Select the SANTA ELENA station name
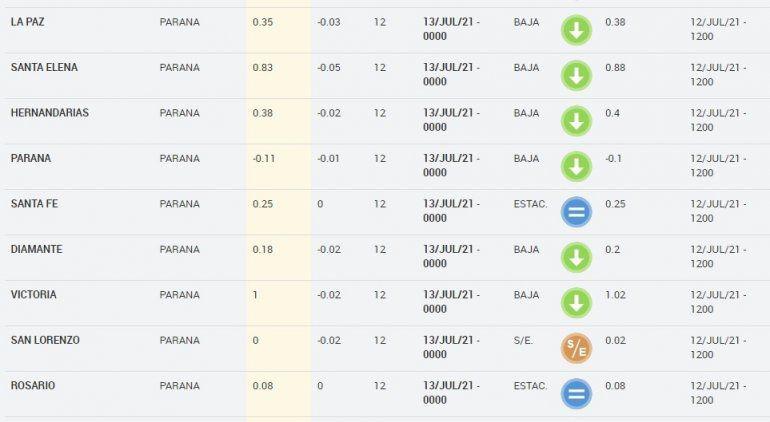This screenshot has height=422, width=770. point(44,67)
